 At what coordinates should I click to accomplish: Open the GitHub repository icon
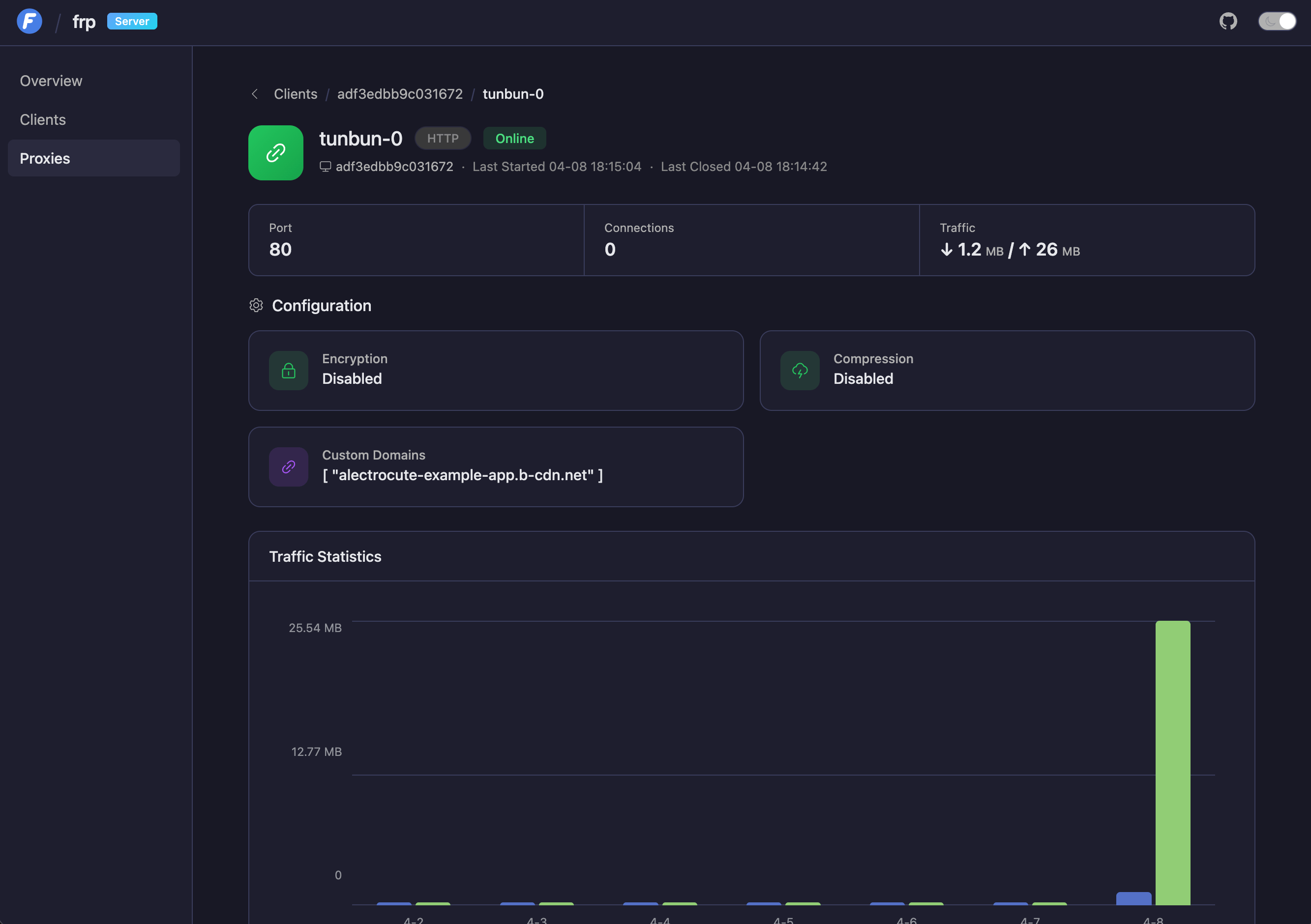coord(1227,22)
